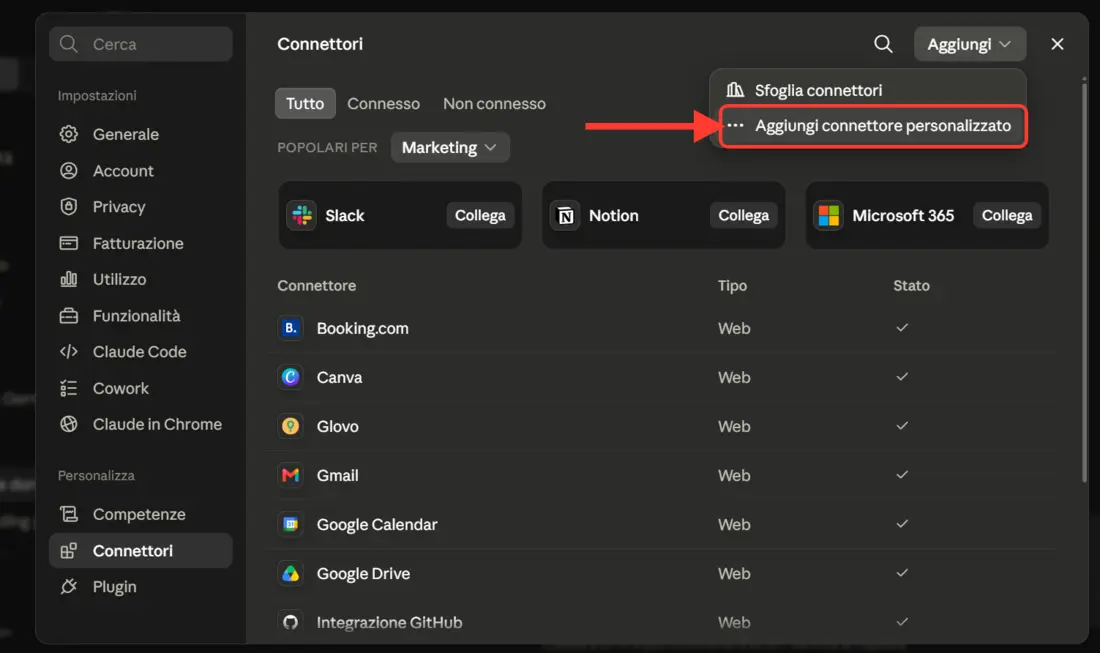Click the Account person icon
Viewport: 1100px width, 653px height.
(69, 170)
